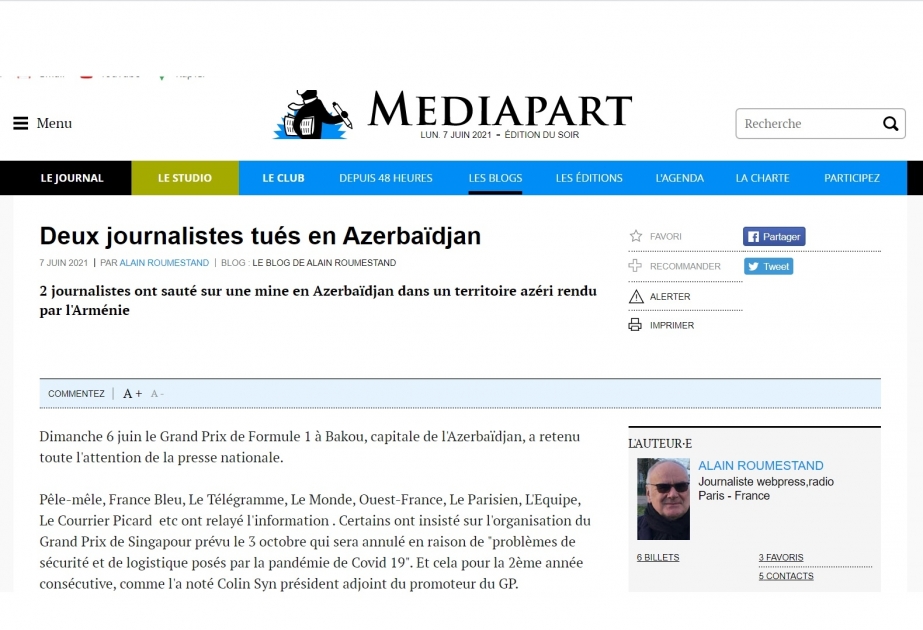
Task: Click the Commentez link
Action: (76, 393)
